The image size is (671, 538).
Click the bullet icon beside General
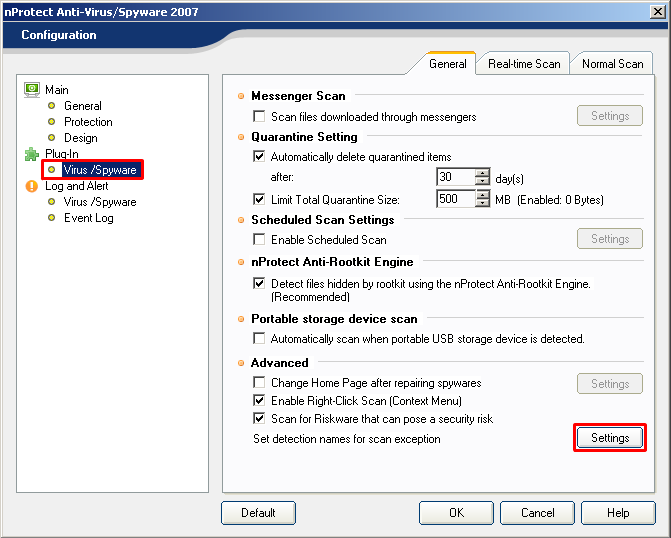click(52, 106)
